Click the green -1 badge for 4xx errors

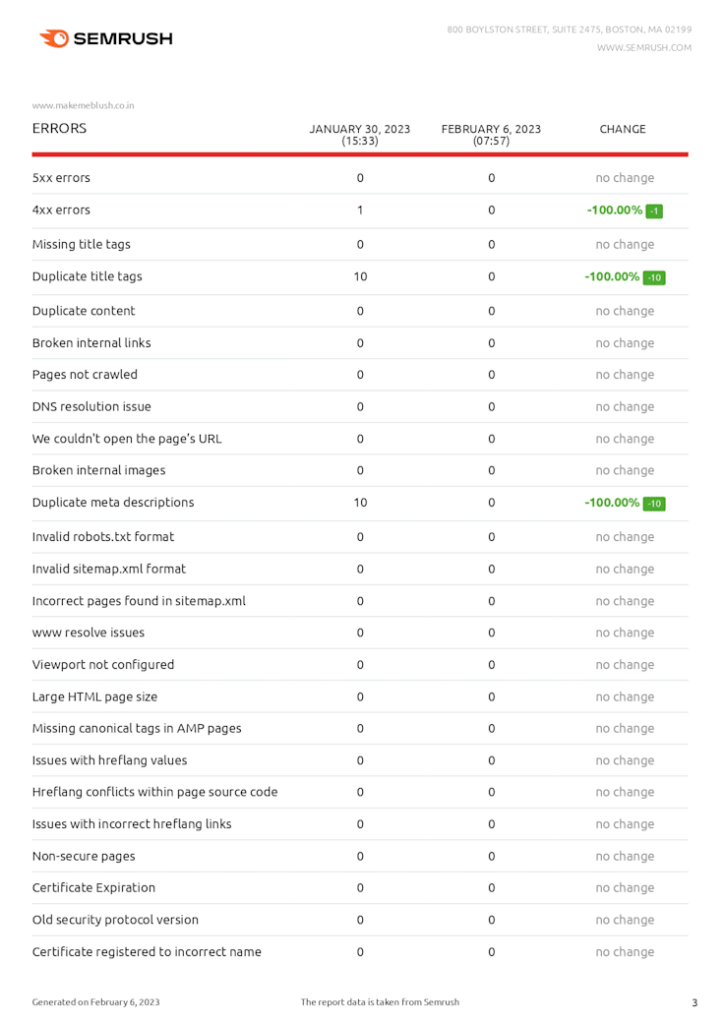(654, 211)
